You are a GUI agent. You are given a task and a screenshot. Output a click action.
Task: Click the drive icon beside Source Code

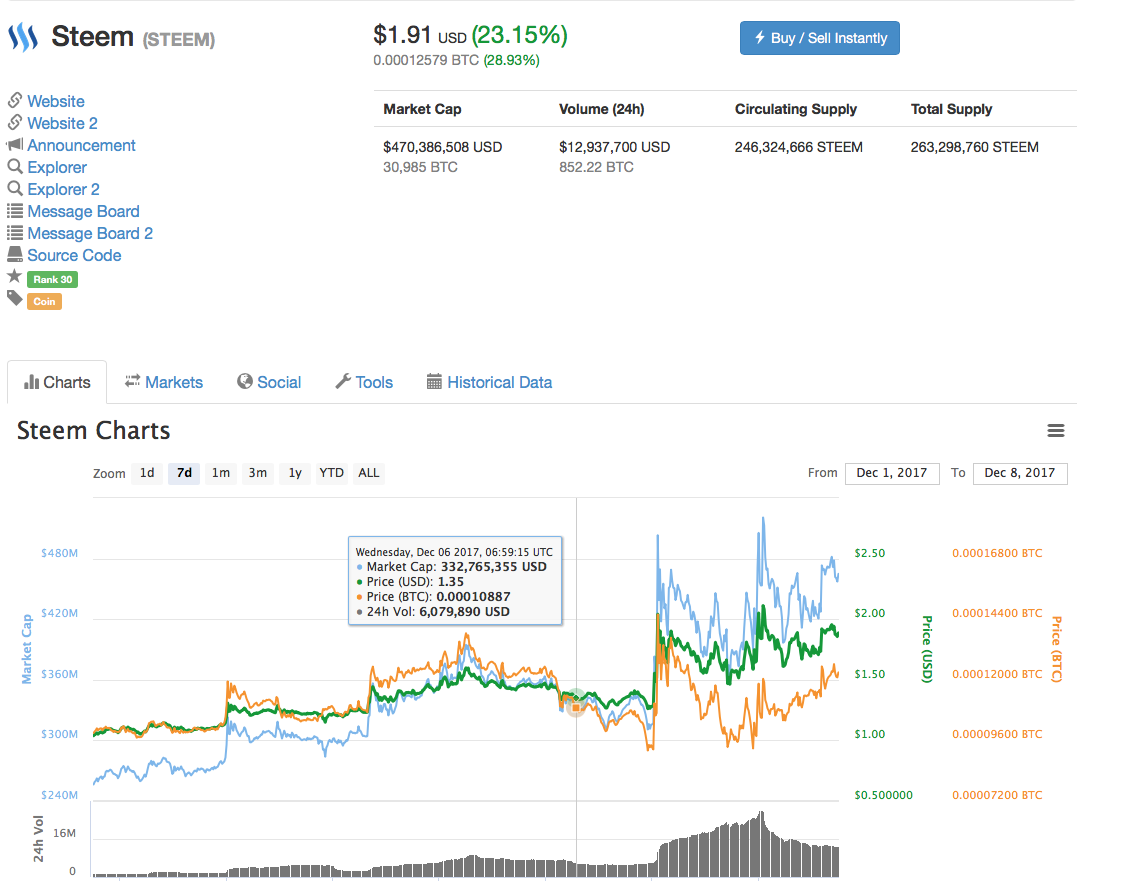14,254
